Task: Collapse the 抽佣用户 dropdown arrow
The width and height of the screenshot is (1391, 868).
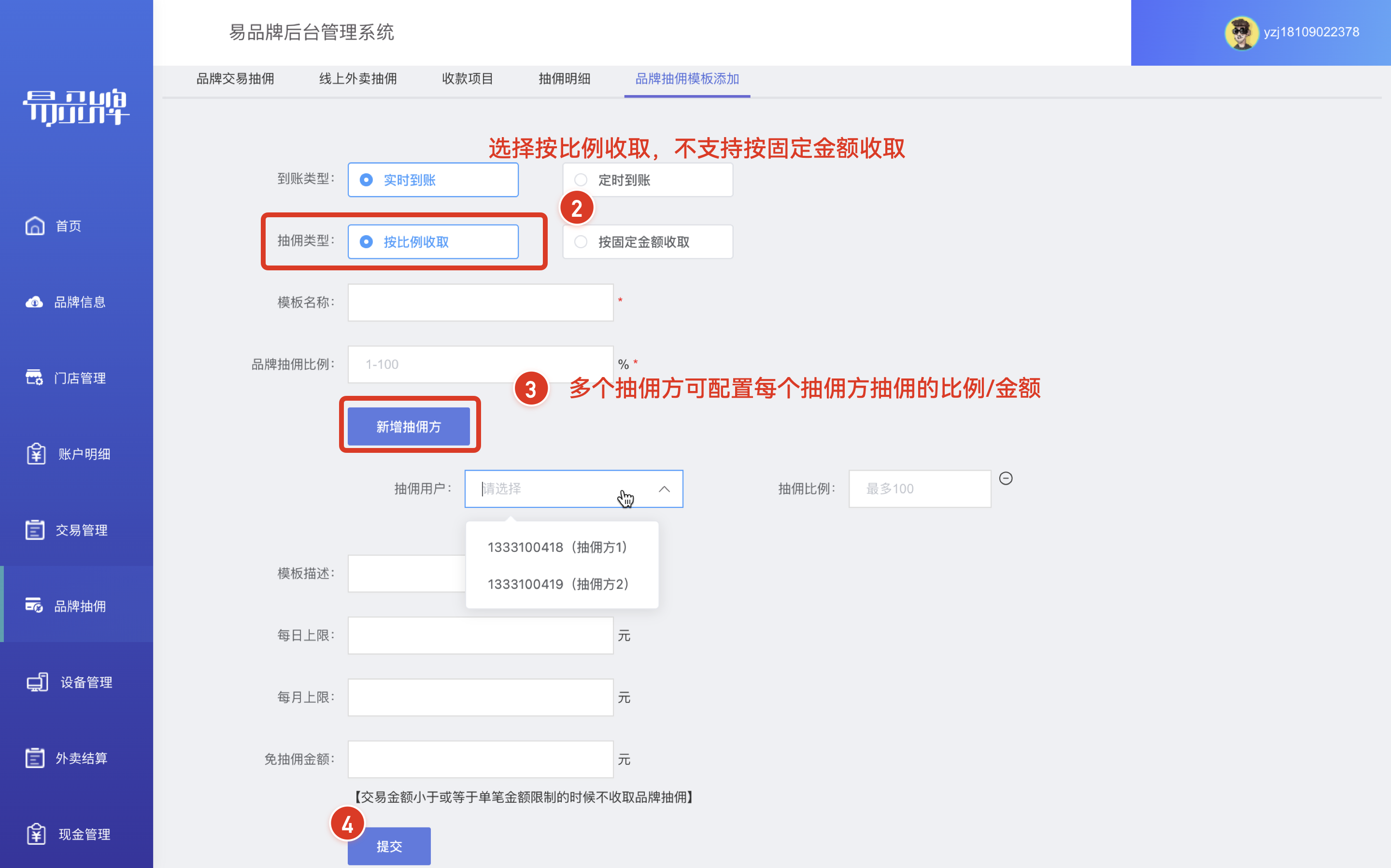Action: click(665, 489)
